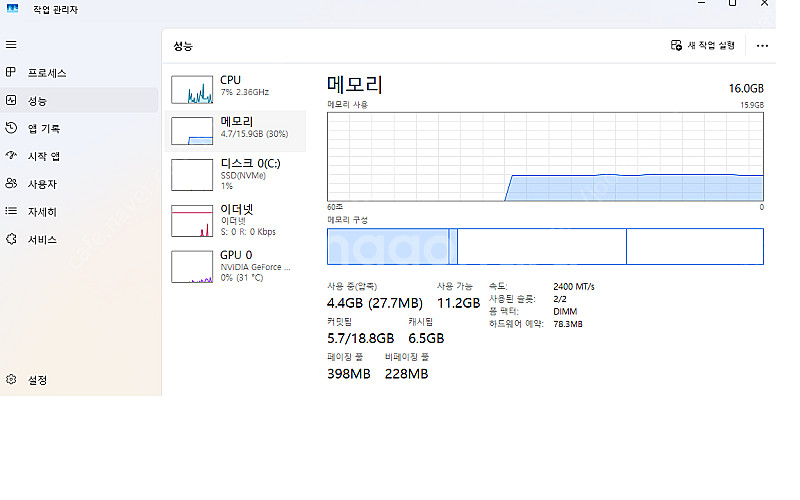Click the 성능 sidebar icon
The width and height of the screenshot is (800, 500).
point(11,100)
